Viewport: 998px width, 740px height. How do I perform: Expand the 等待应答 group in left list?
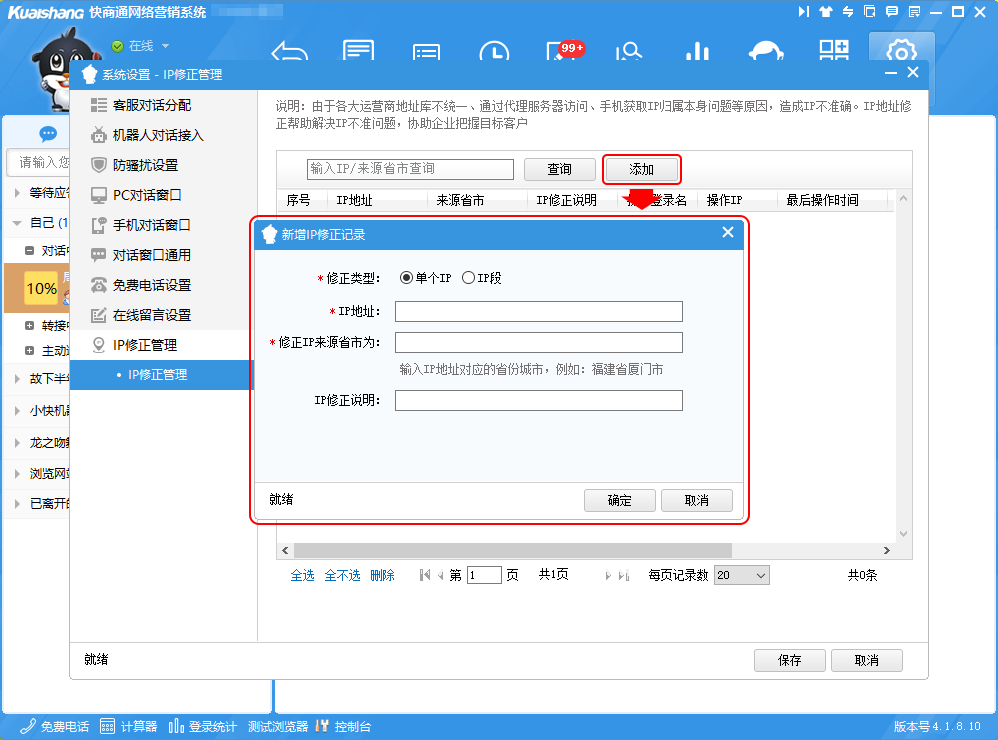coord(18,193)
